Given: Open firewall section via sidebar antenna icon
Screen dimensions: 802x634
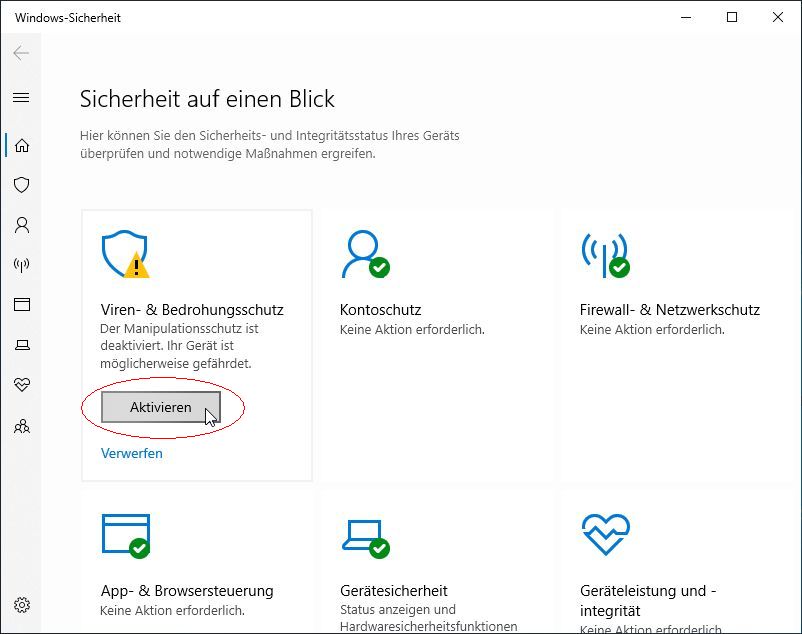Looking at the screenshot, I should point(21,264).
